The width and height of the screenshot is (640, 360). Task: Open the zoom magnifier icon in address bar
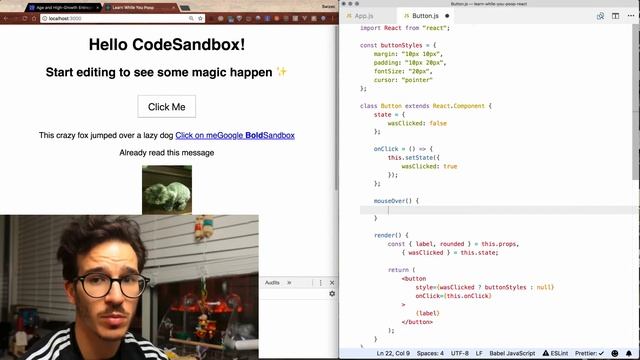coord(191,18)
